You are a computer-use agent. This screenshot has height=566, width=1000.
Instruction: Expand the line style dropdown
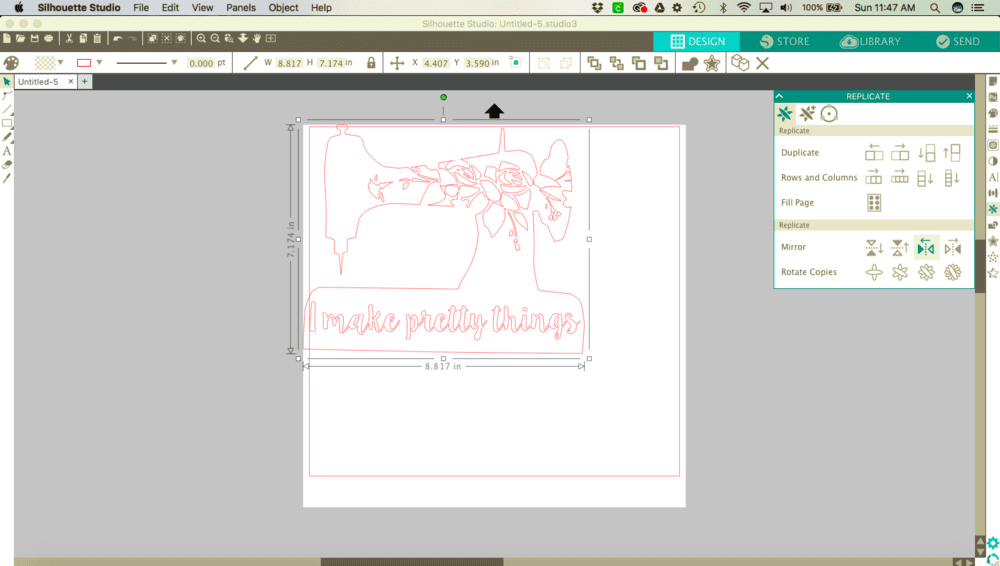coord(174,63)
